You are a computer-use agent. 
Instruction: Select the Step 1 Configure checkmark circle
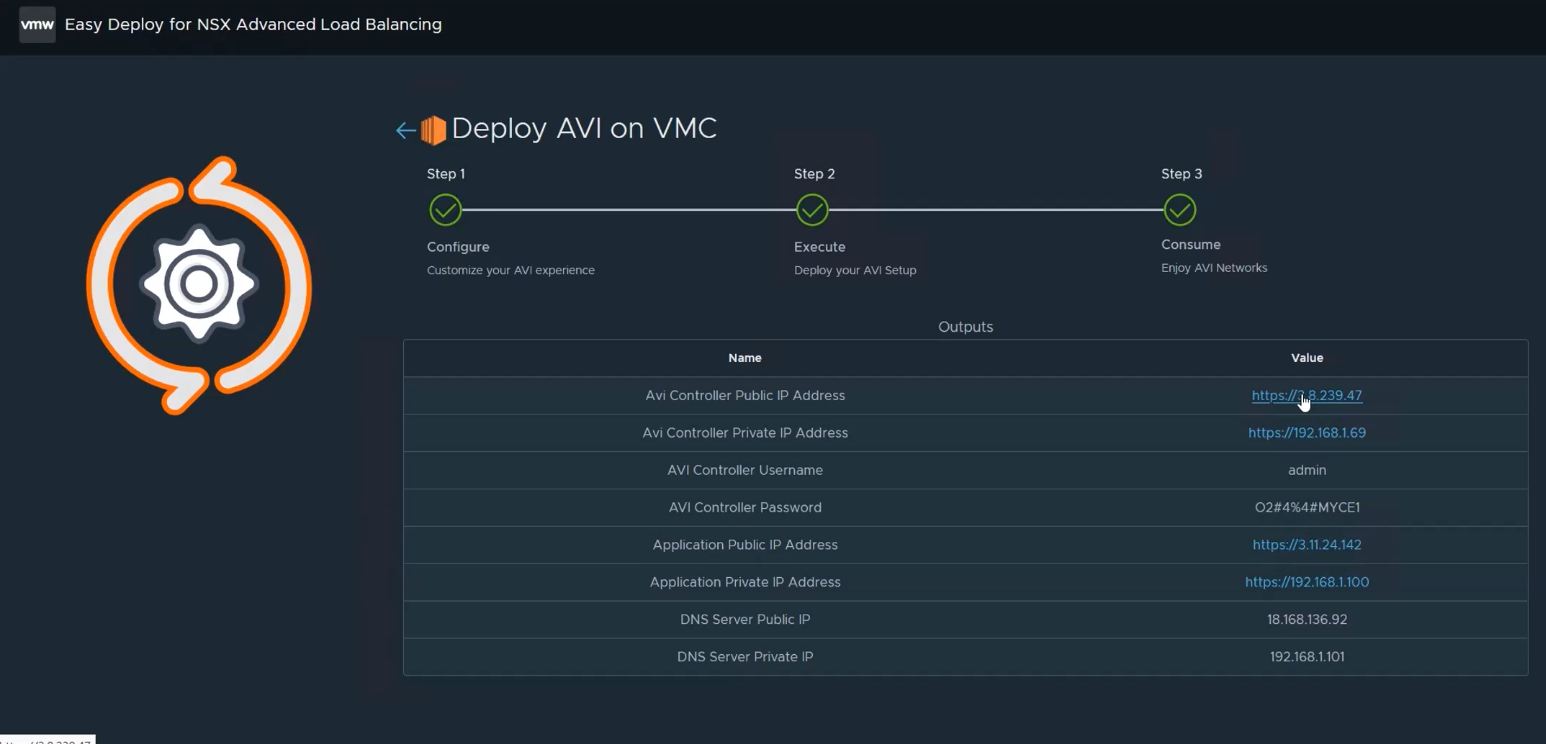point(445,210)
